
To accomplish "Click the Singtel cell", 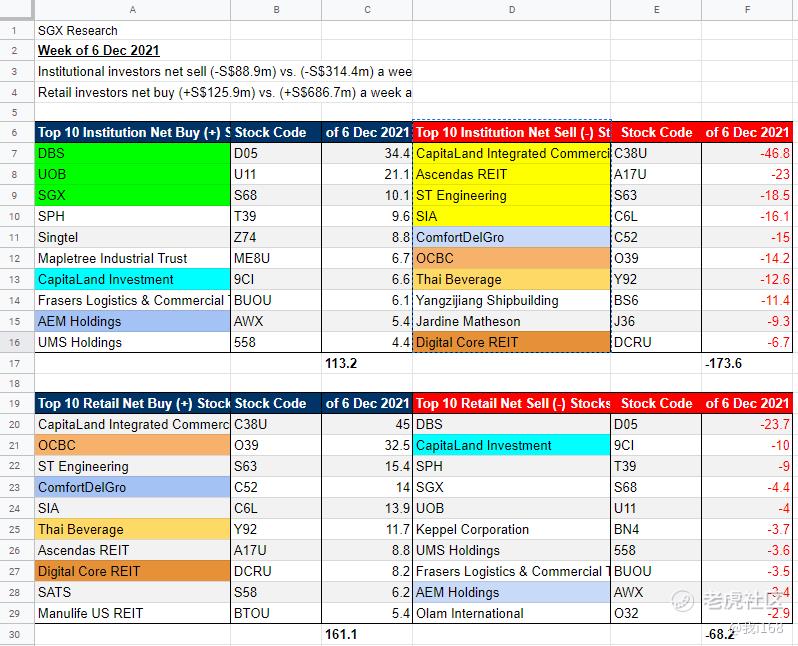I will pyautogui.click(x=132, y=237).
